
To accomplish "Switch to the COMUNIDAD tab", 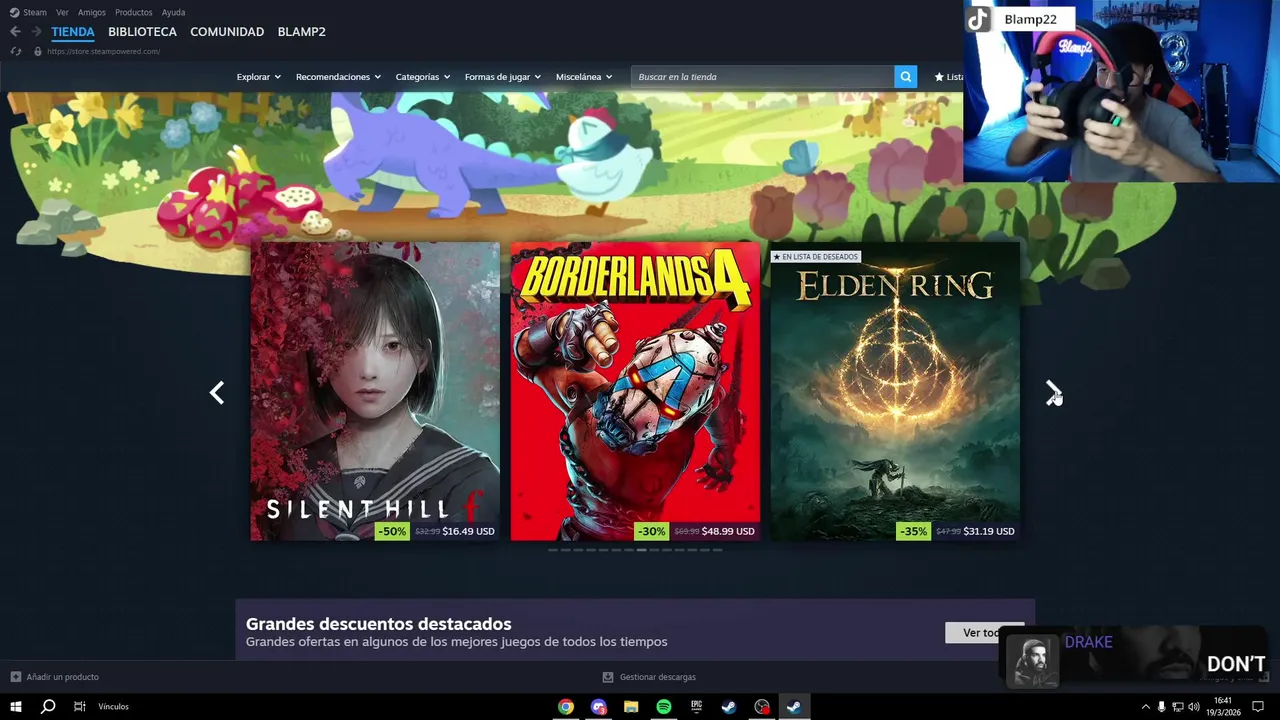I will (x=227, y=32).
